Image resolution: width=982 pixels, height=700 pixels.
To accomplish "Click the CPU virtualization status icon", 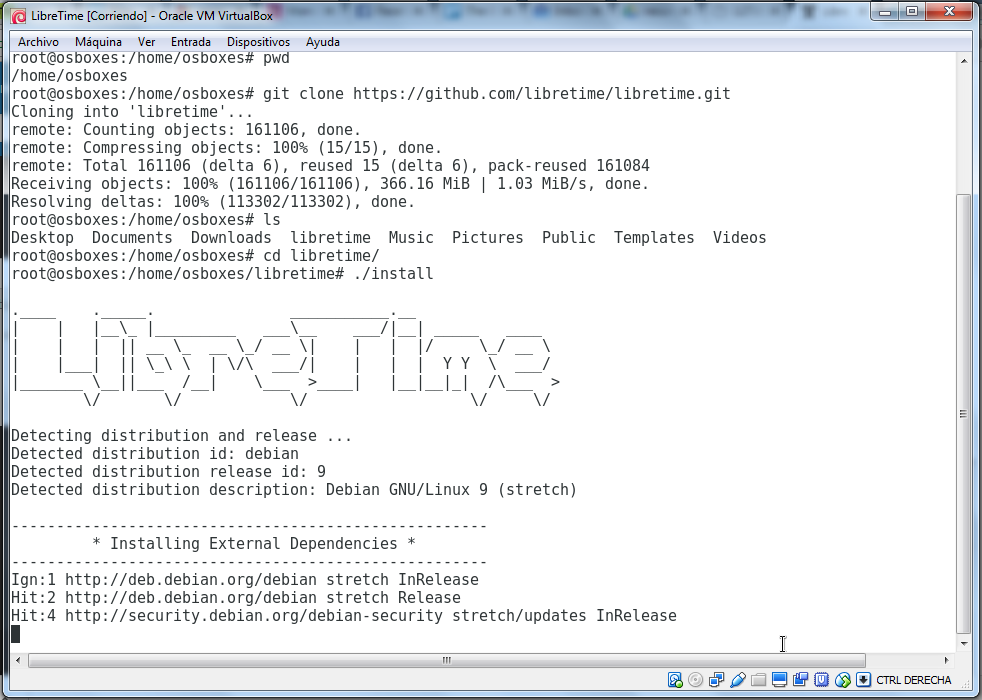I will click(822, 680).
